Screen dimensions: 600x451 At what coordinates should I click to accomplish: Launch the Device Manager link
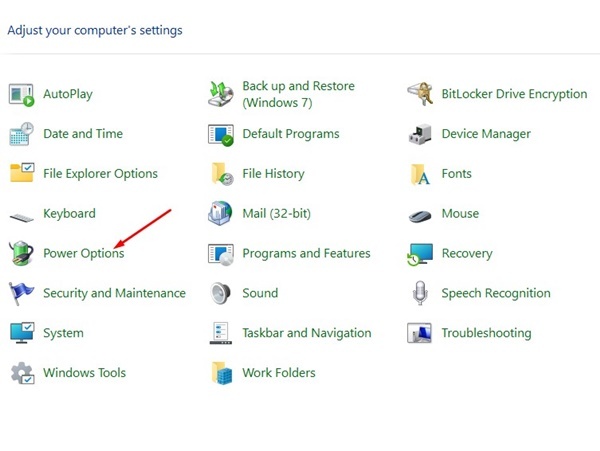click(x=486, y=134)
